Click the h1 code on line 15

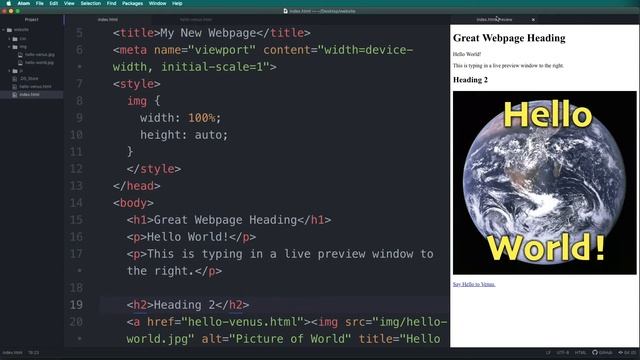(229, 220)
